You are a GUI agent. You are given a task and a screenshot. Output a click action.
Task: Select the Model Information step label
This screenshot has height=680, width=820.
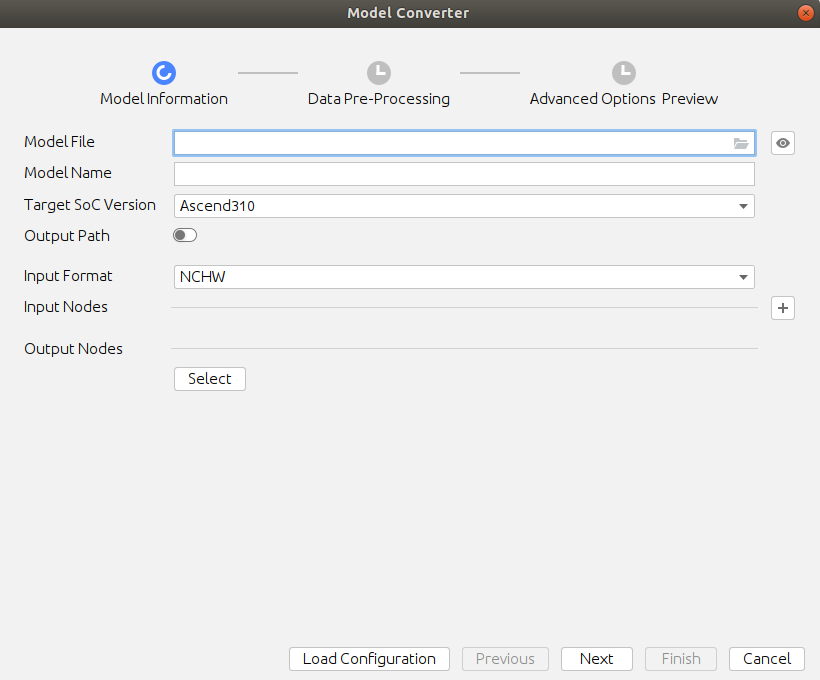[x=164, y=99]
